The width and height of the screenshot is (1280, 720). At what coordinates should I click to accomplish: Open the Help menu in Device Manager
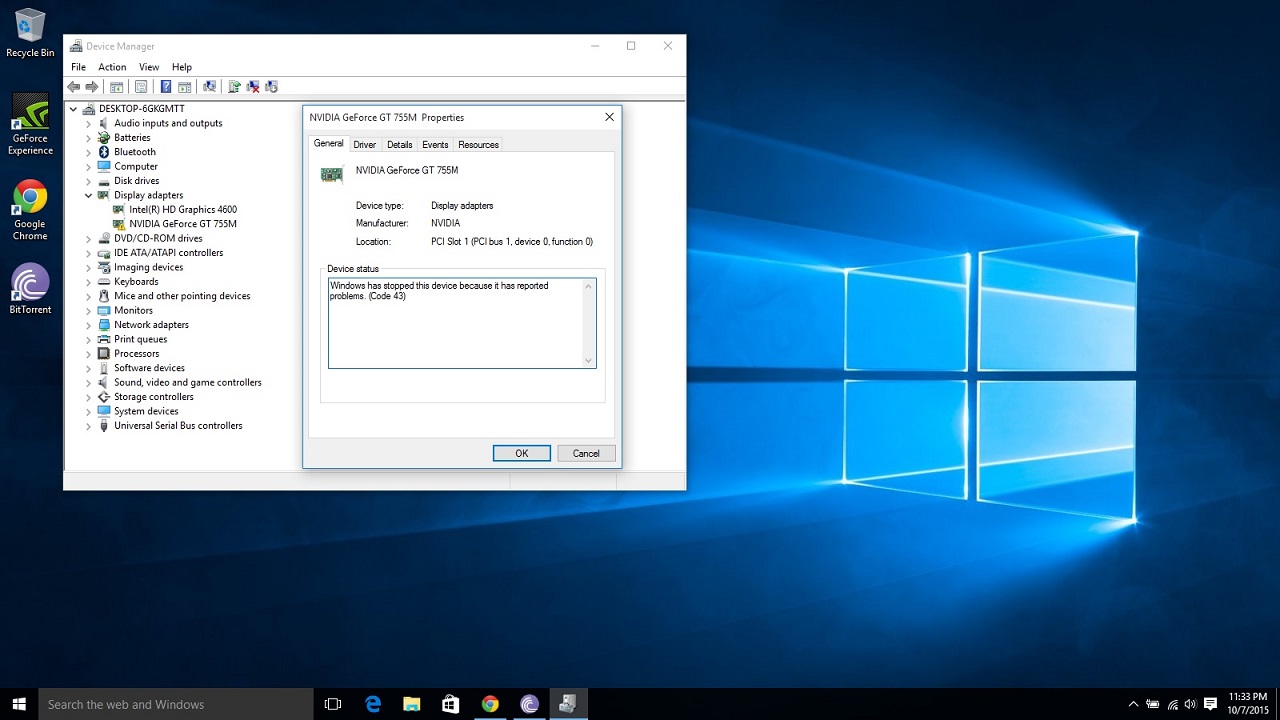[181, 67]
